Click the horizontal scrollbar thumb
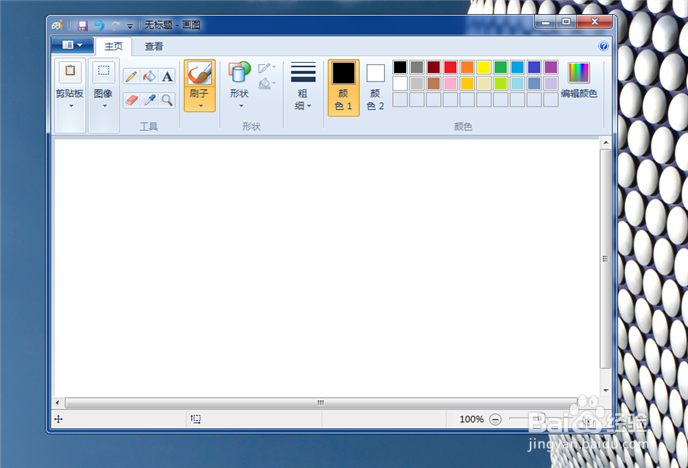Screen dimensions: 688x468 (x=321, y=402)
